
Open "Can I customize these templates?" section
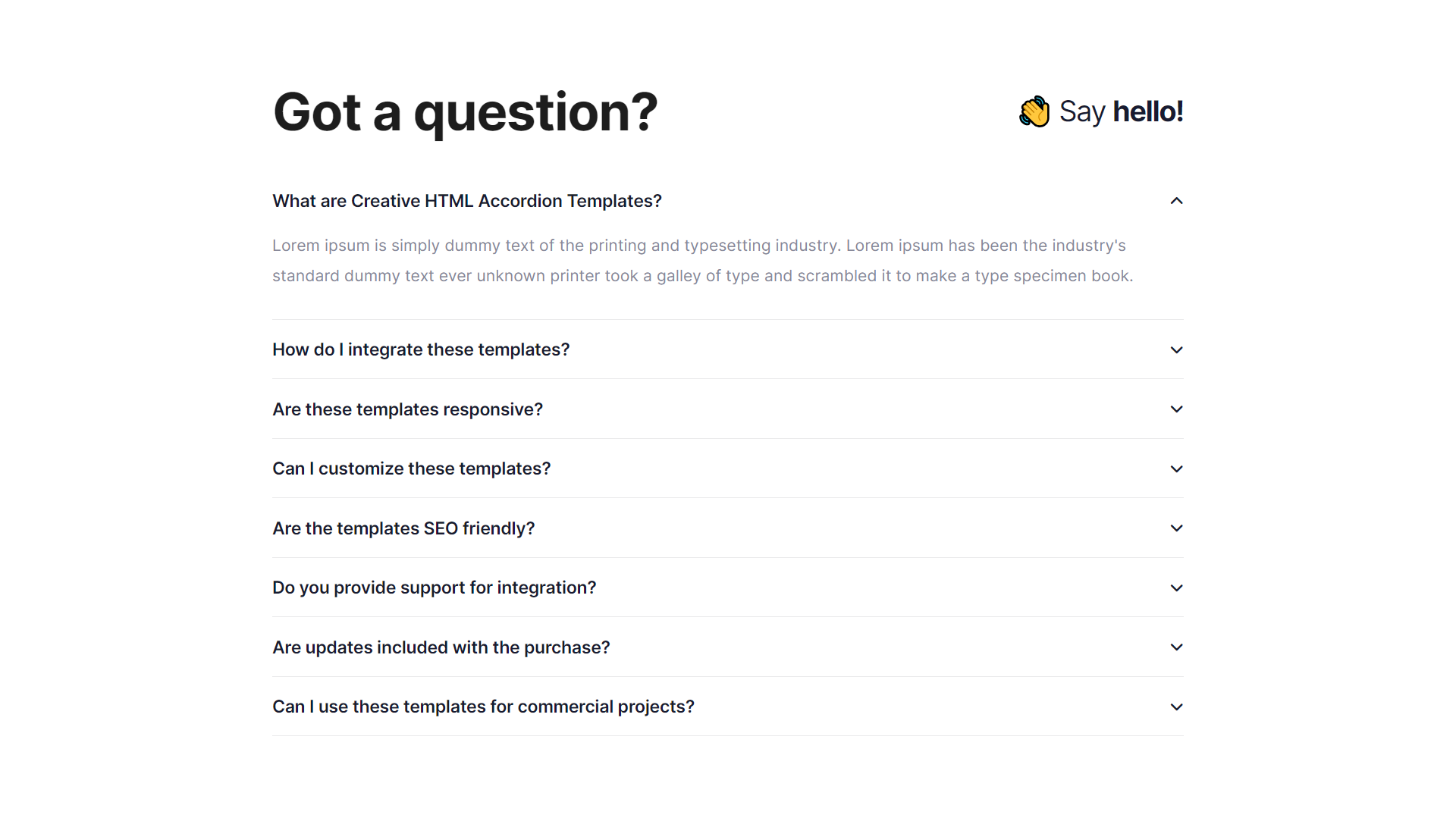coord(411,468)
